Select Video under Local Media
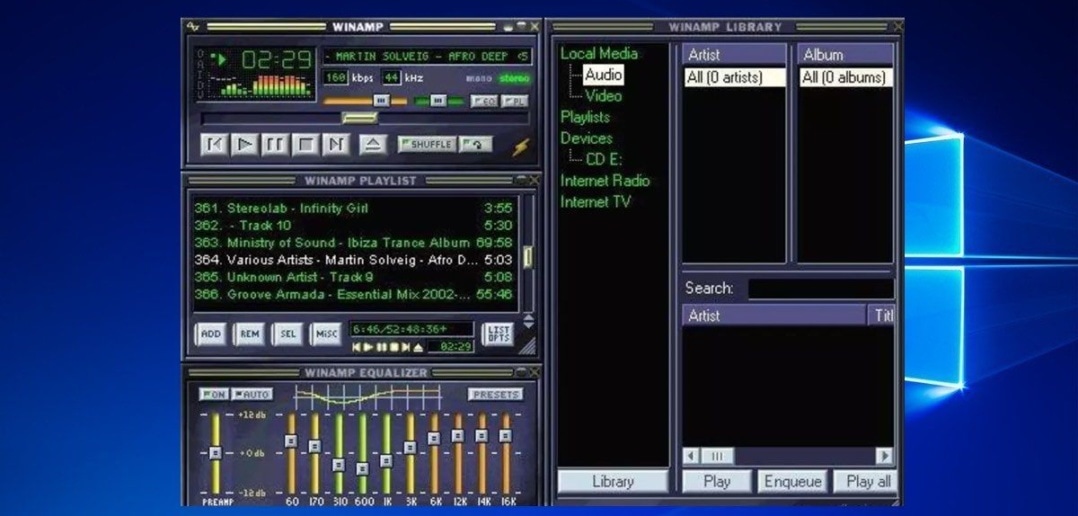This screenshot has width=1078, height=516. [x=603, y=96]
